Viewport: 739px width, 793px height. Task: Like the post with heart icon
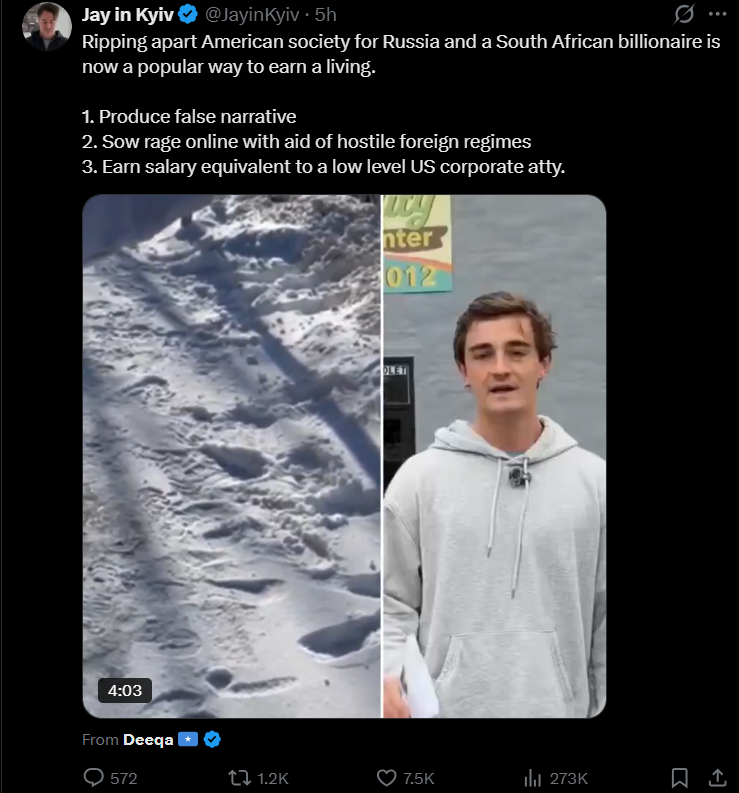[387, 777]
